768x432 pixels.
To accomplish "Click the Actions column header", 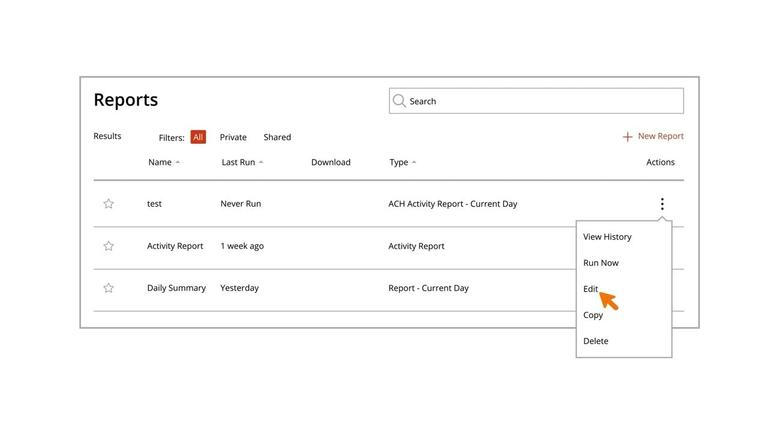I will [660, 162].
